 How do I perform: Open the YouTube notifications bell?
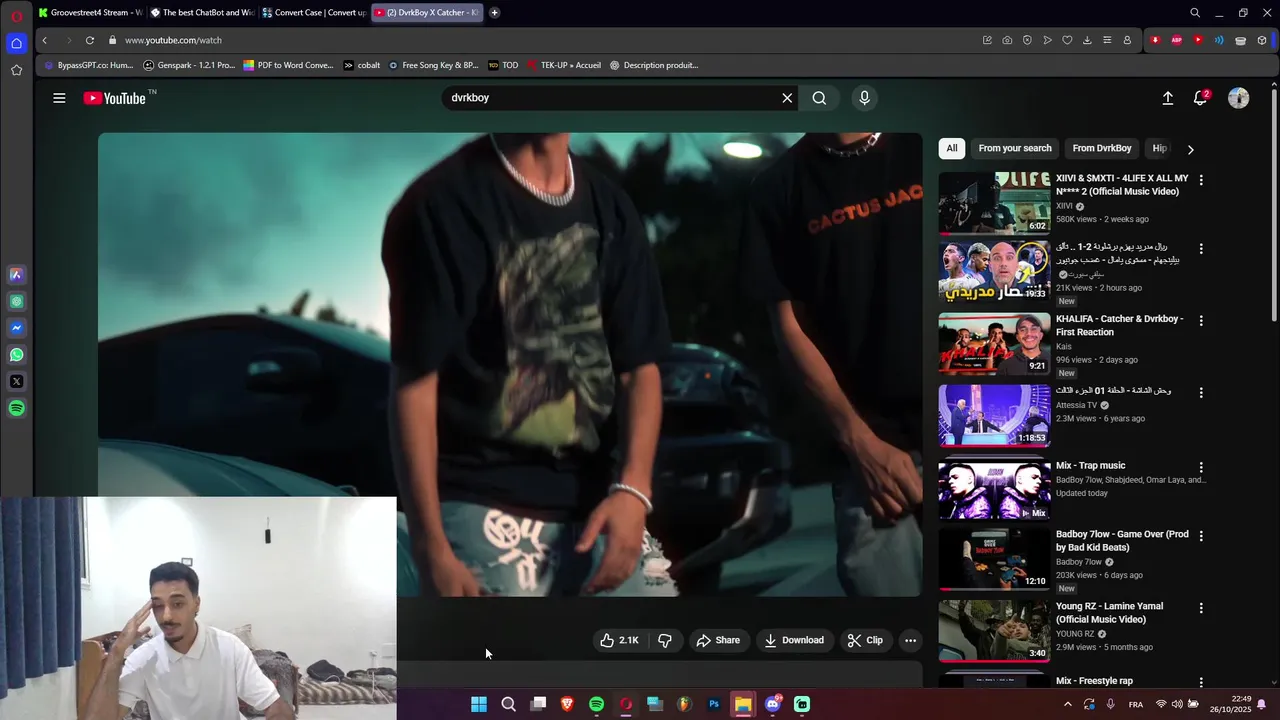pos(1200,98)
